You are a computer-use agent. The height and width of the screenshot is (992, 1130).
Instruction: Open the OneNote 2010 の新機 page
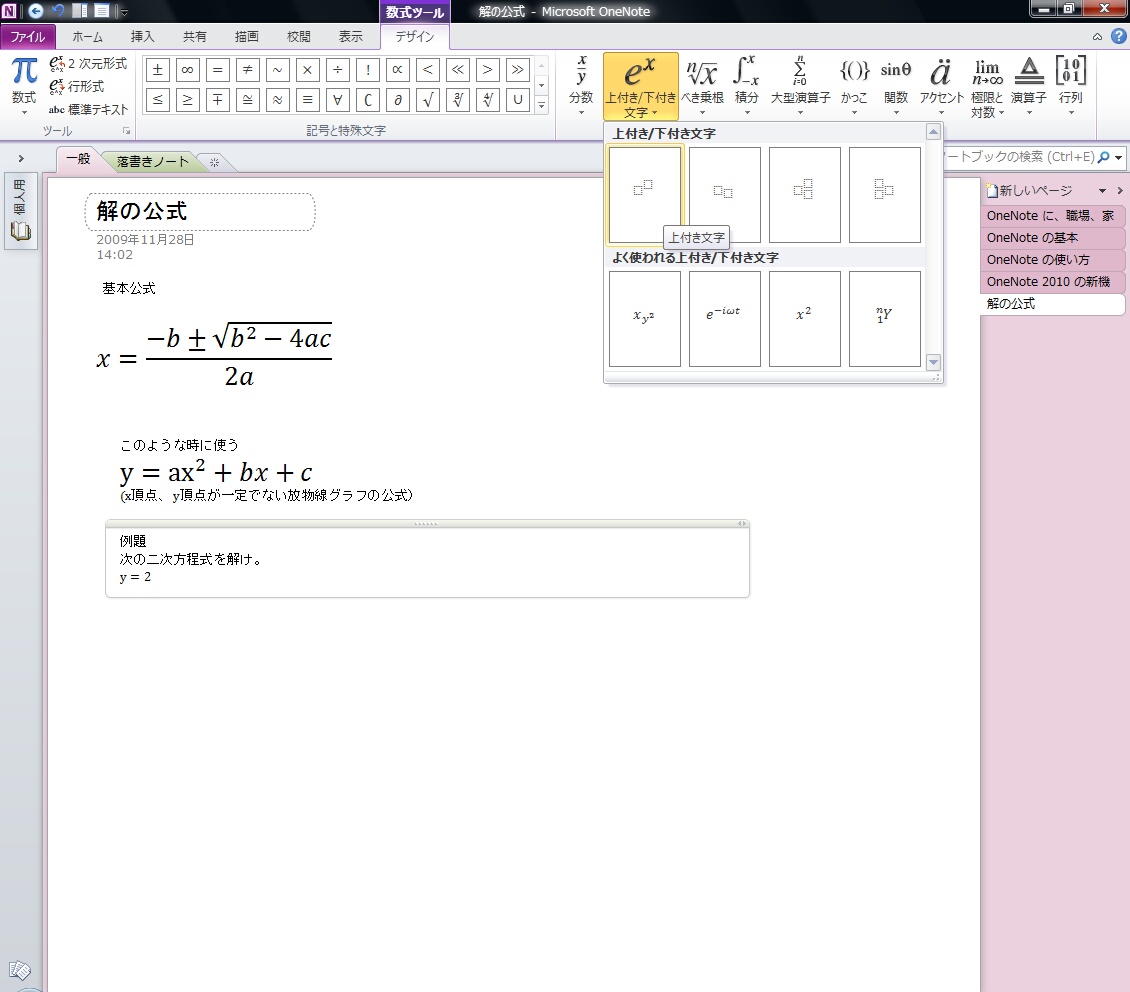[1052, 282]
